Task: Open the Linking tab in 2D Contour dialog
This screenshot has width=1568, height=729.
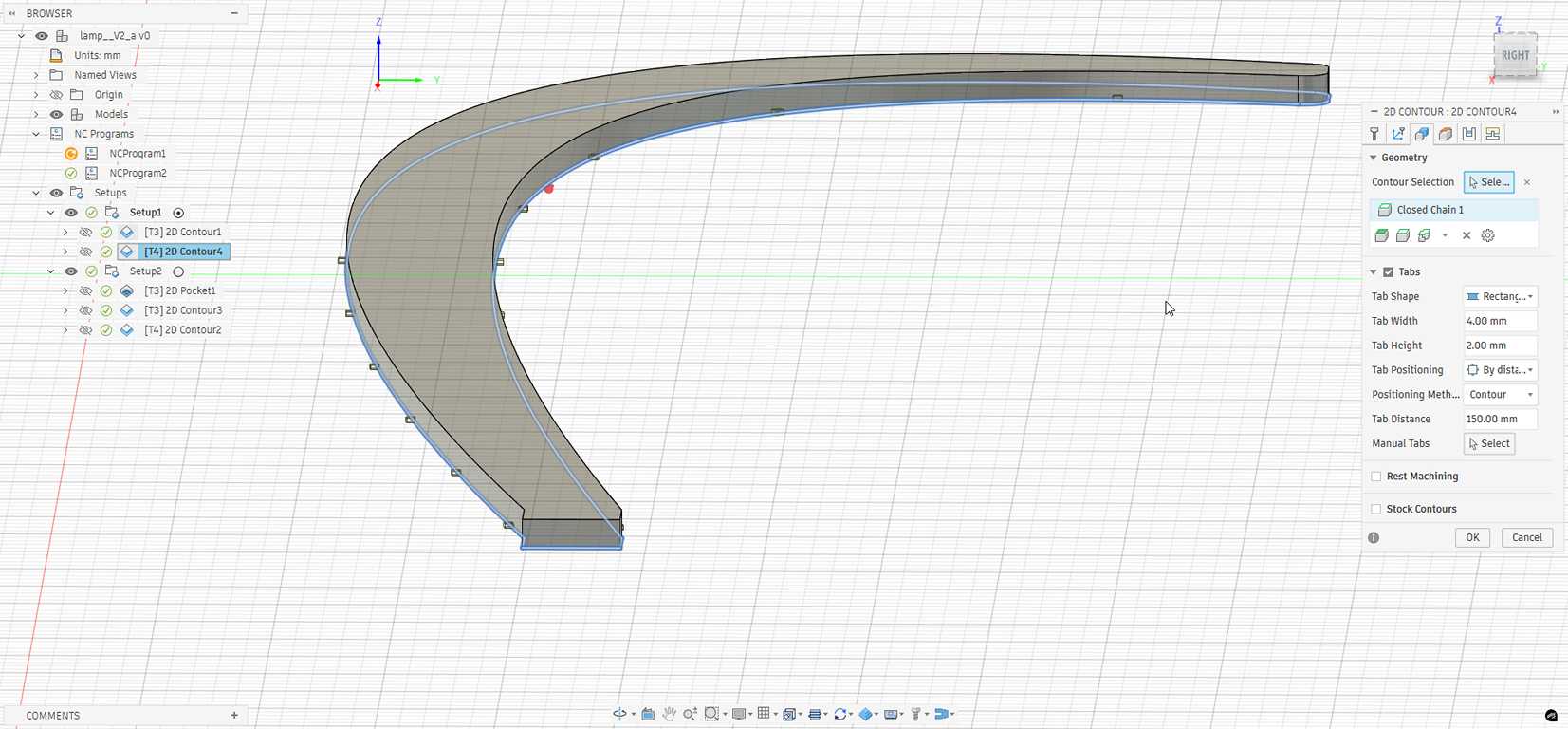Action: click(x=1492, y=134)
